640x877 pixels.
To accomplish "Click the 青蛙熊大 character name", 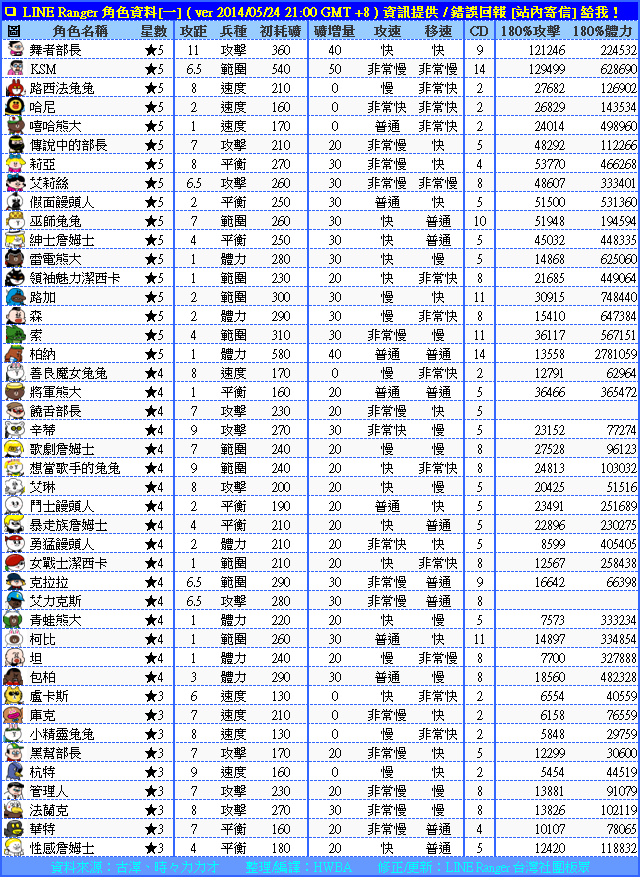I will click(x=62, y=620).
